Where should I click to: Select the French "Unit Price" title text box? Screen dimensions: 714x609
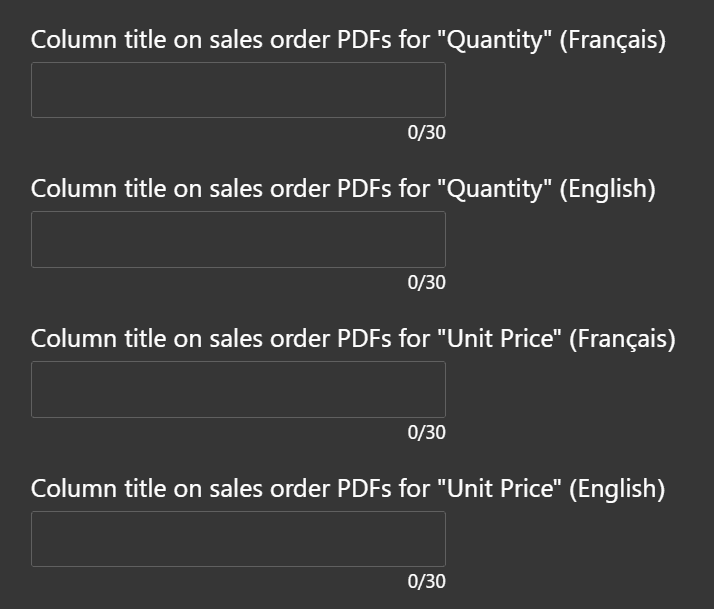click(238, 390)
